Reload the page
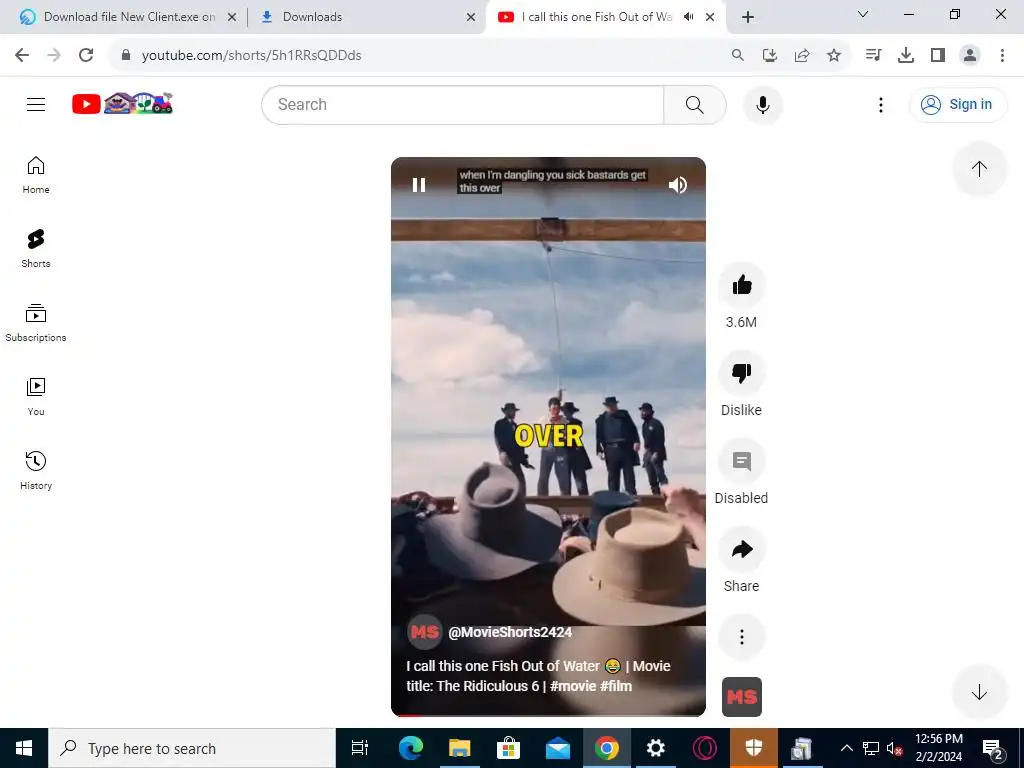 click(x=86, y=55)
